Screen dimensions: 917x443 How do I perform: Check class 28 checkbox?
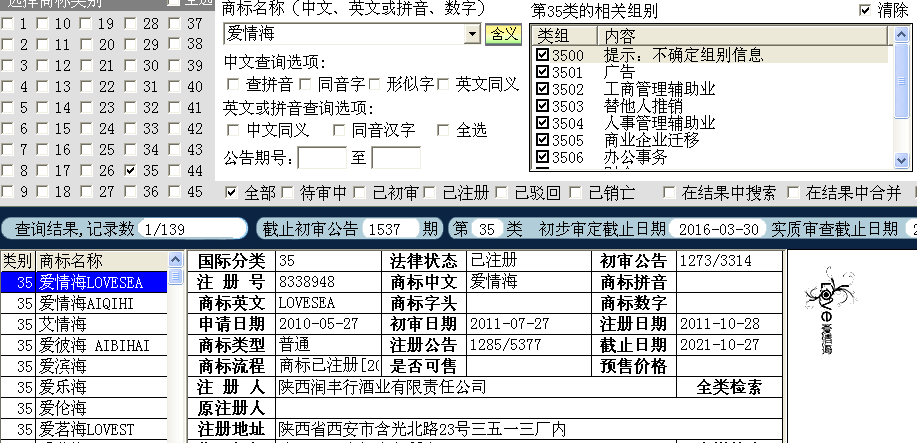point(130,24)
